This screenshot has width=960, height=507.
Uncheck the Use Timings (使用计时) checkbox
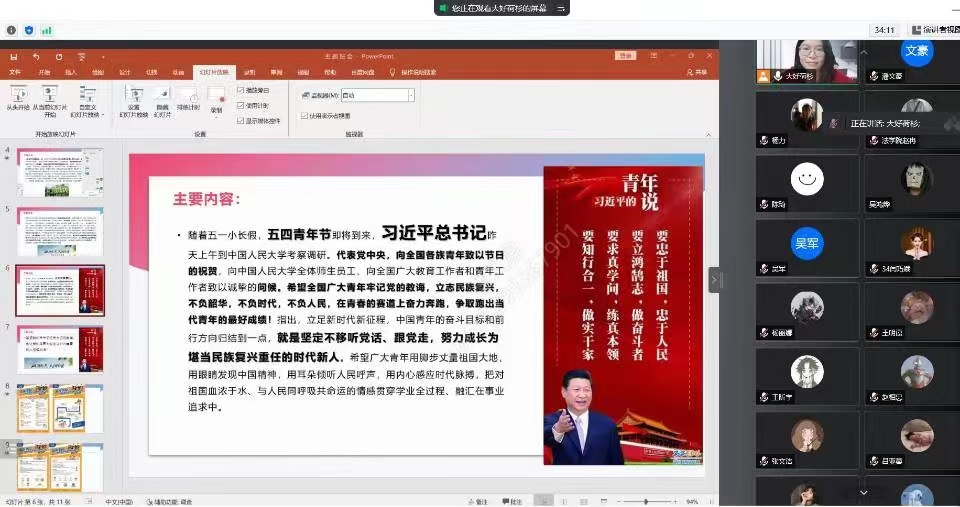(x=240, y=105)
